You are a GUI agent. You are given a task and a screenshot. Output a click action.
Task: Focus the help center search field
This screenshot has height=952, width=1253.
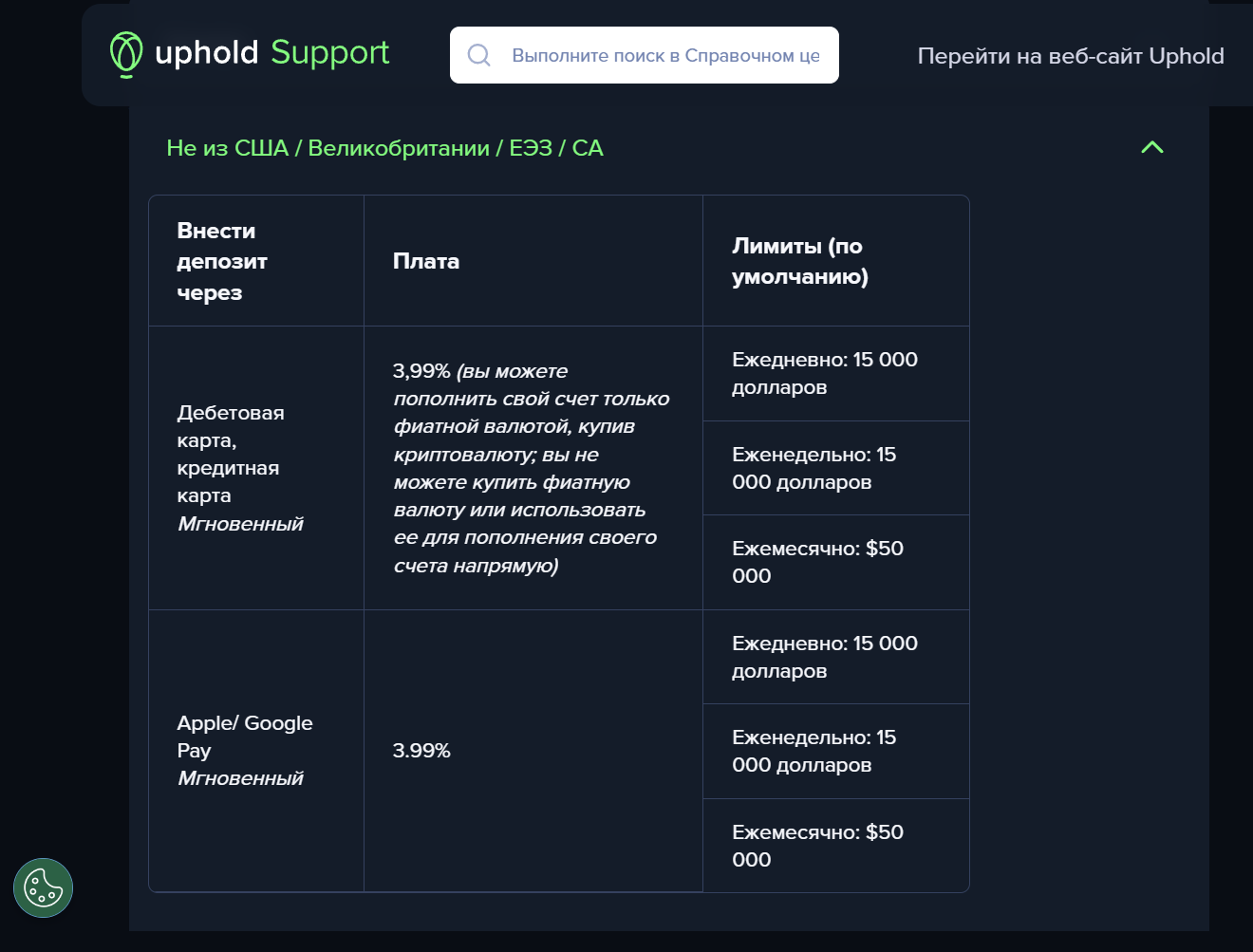click(x=664, y=55)
